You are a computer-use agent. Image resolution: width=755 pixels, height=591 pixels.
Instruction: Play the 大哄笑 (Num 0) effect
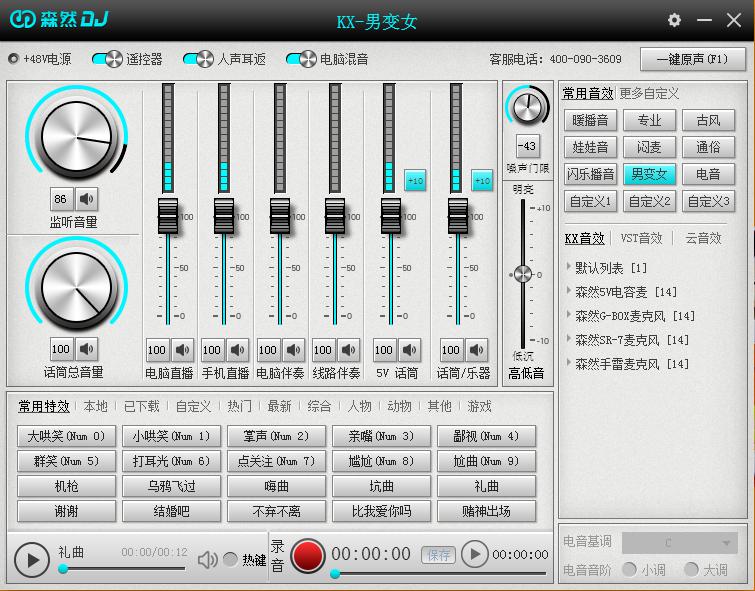[x=66, y=436]
